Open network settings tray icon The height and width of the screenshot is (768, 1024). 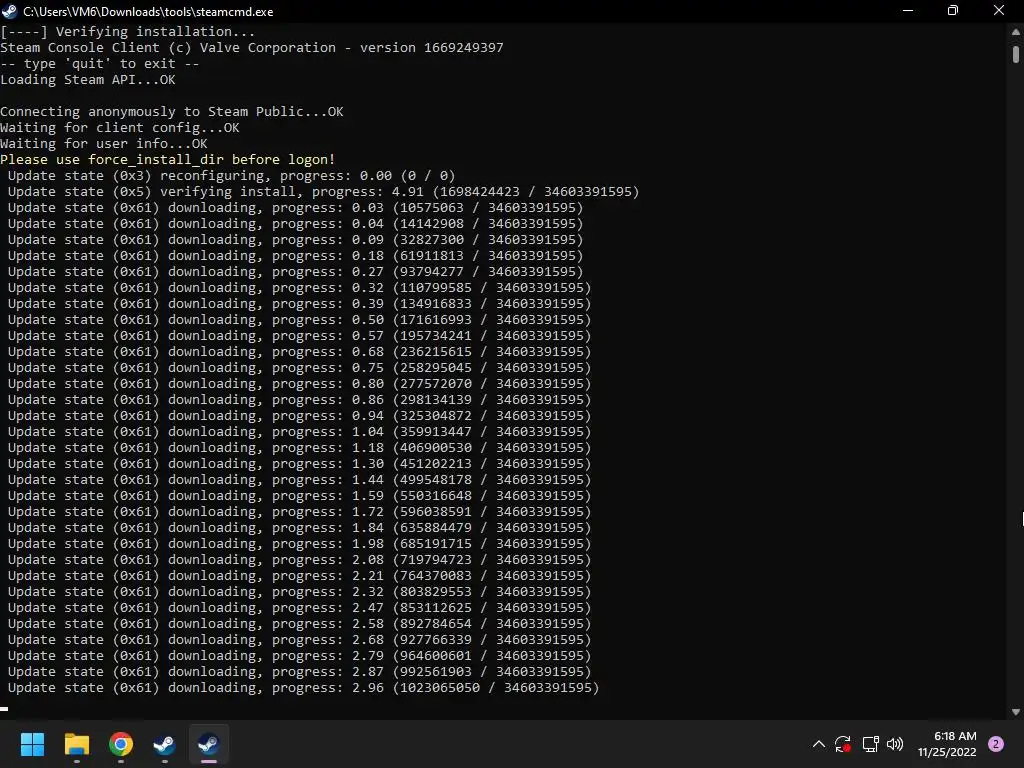coord(871,744)
